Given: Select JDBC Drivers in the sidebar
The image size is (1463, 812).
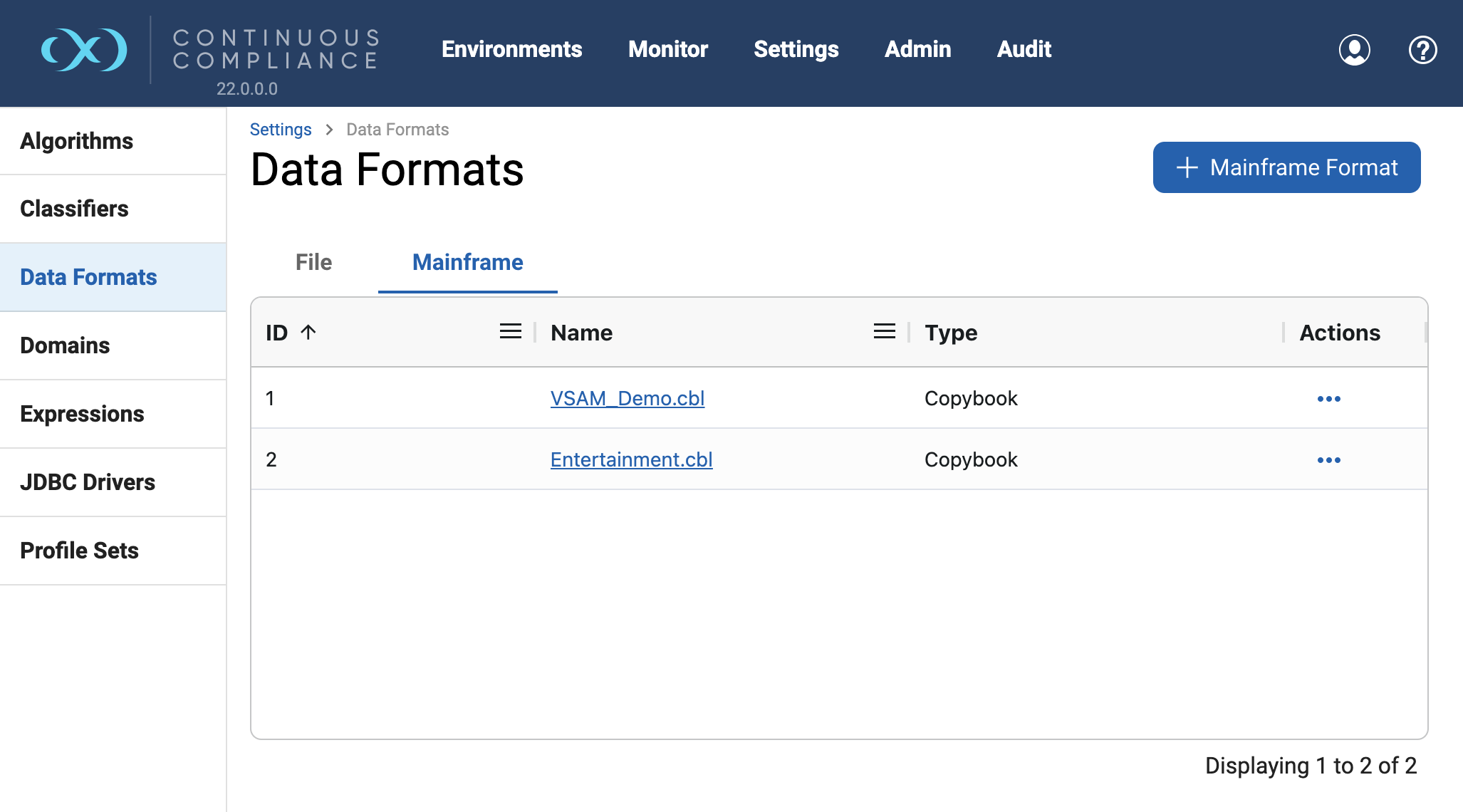Looking at the screenshot, I should (x=87, y=482).
